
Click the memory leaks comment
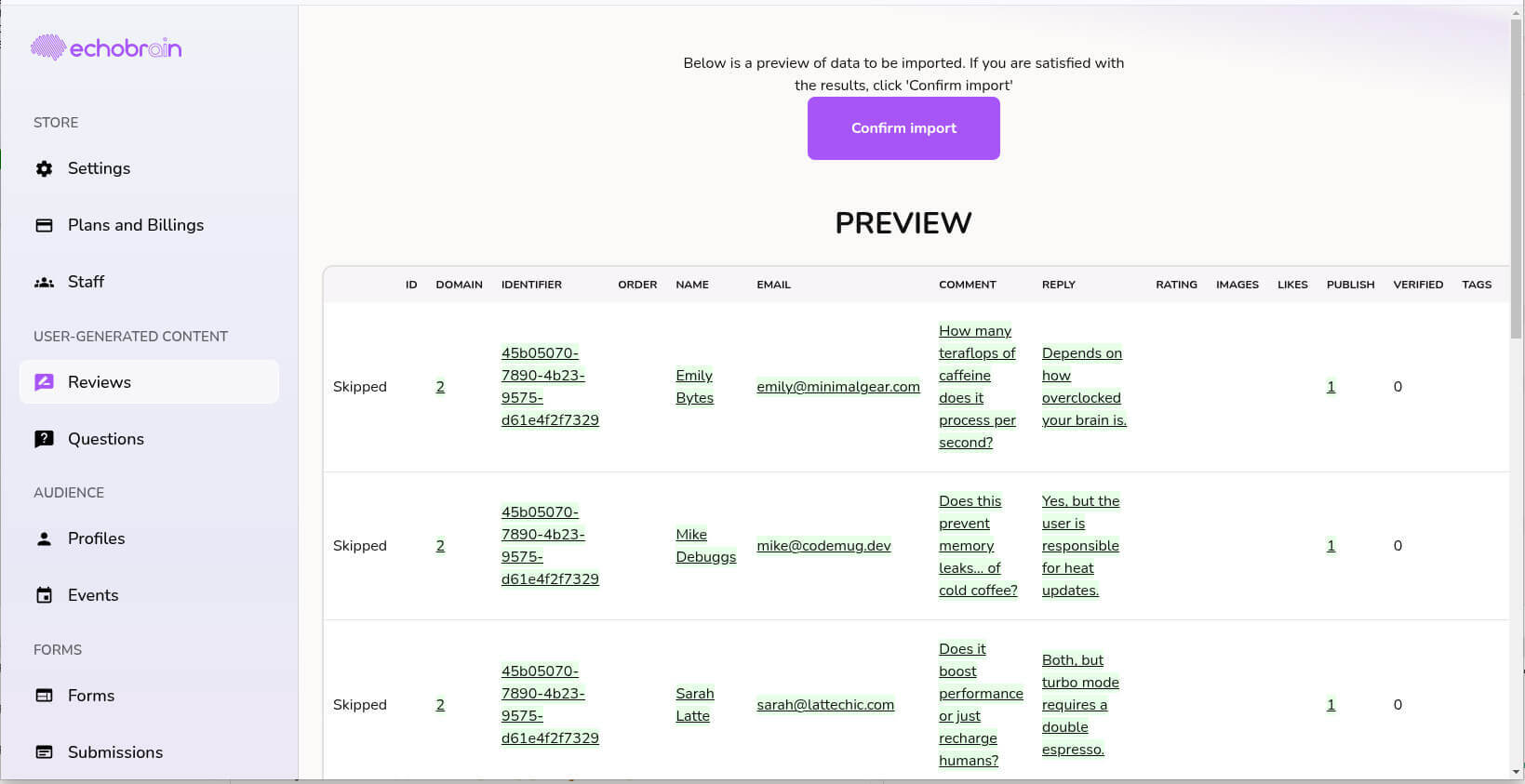[978, 546]
